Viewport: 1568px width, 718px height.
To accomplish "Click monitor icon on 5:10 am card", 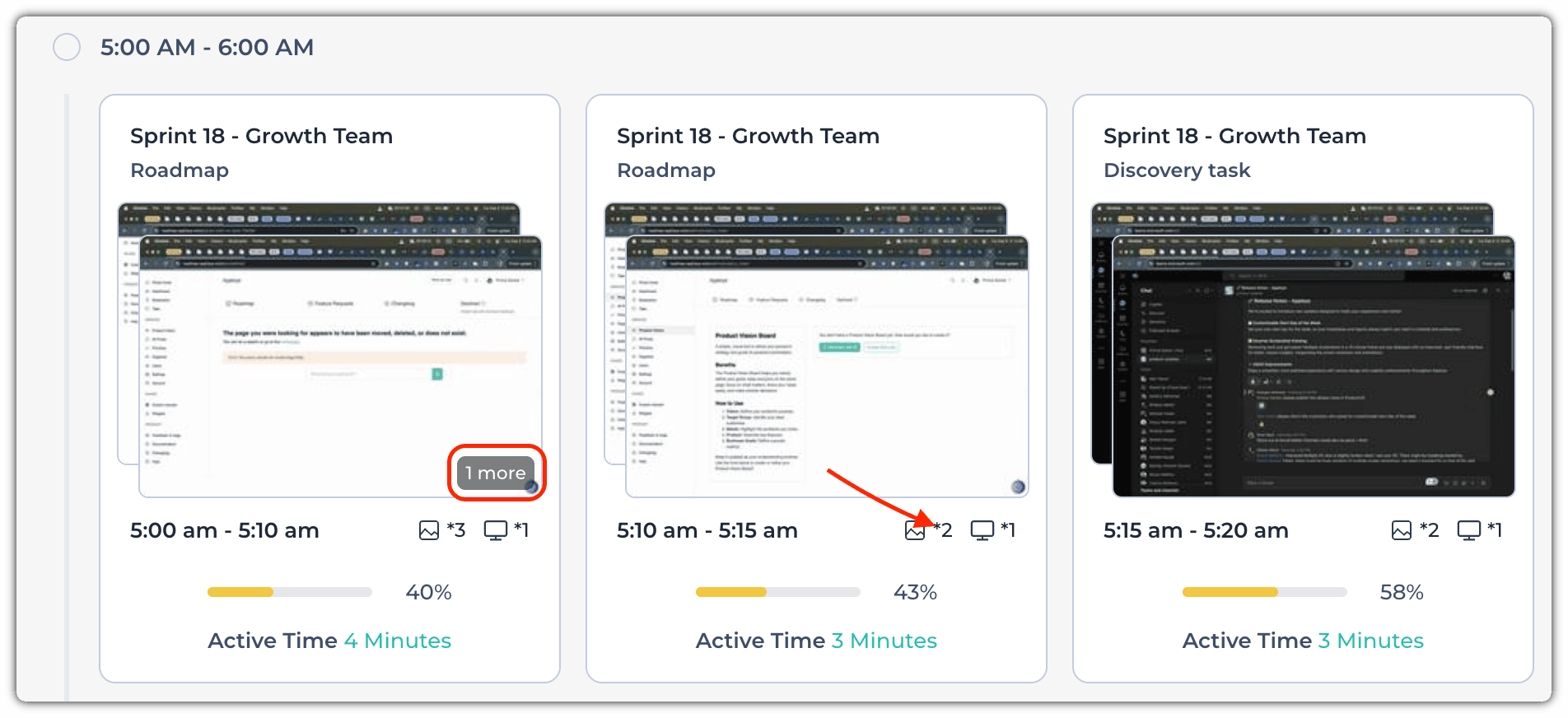I will [982, 530].
